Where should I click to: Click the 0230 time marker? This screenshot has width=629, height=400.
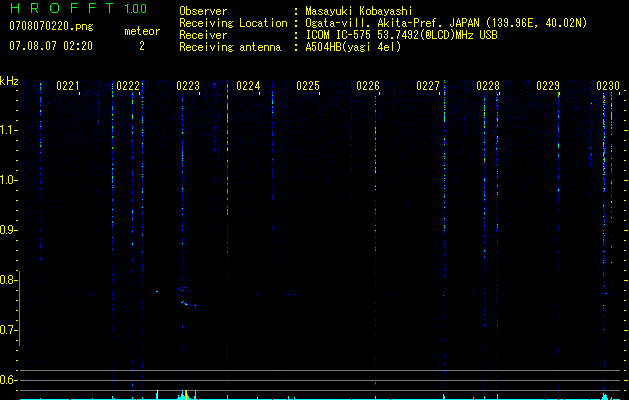click(x=608, y=86)
